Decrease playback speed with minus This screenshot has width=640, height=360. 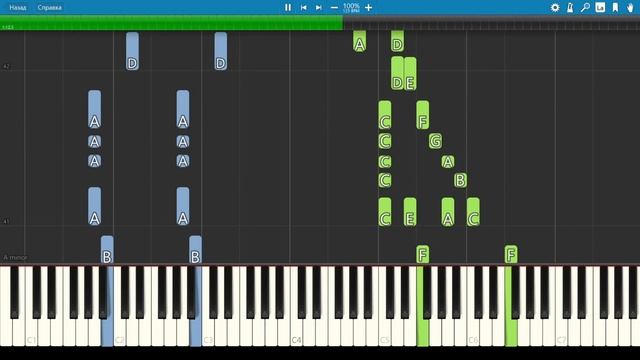click(334, 7)
